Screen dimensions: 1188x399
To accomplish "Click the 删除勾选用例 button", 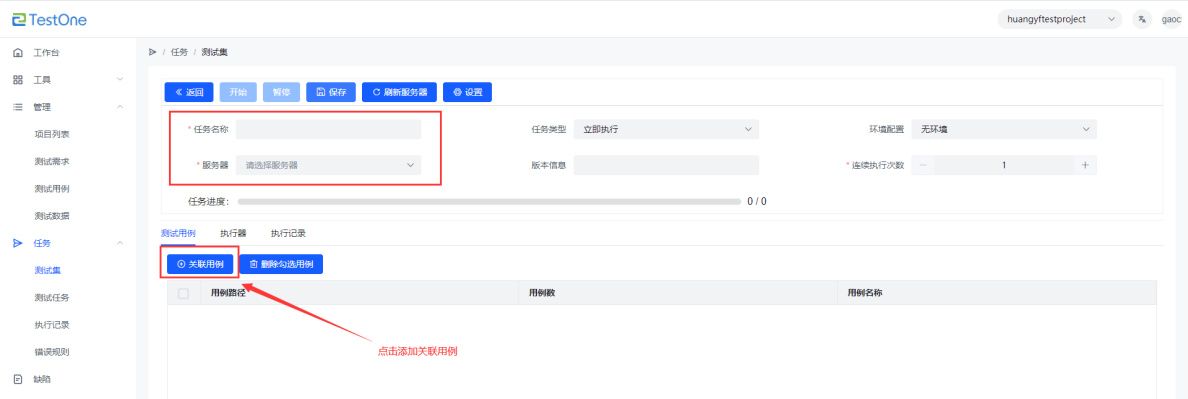I will pos(281,264).
